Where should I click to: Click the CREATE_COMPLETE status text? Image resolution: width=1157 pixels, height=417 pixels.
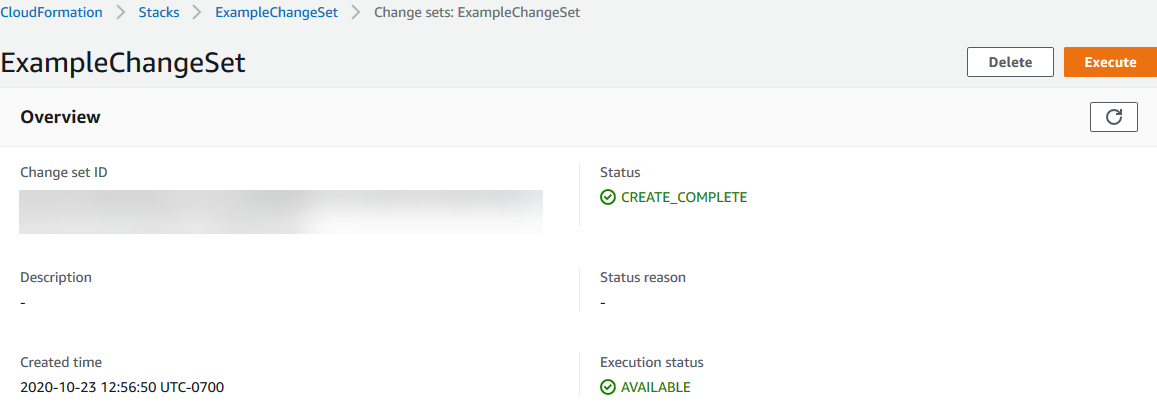click(x=684, y=197)
